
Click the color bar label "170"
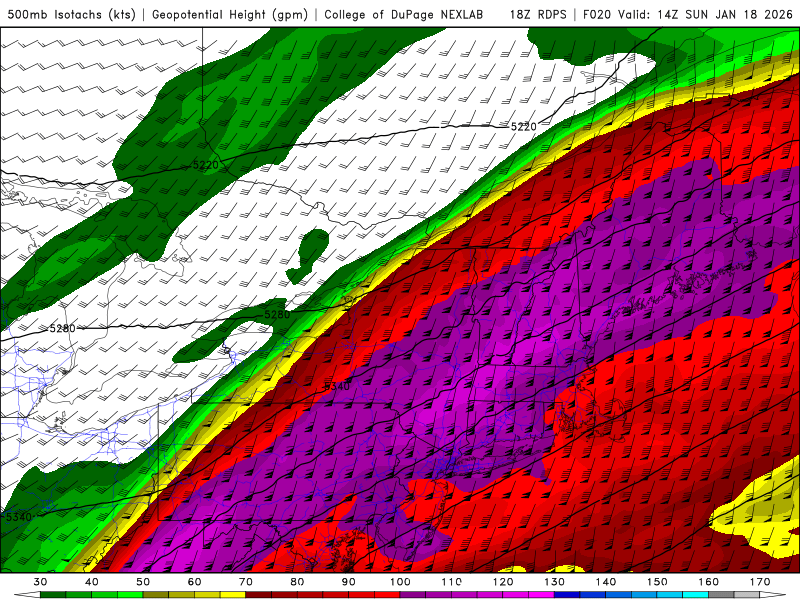click(760, 582)
